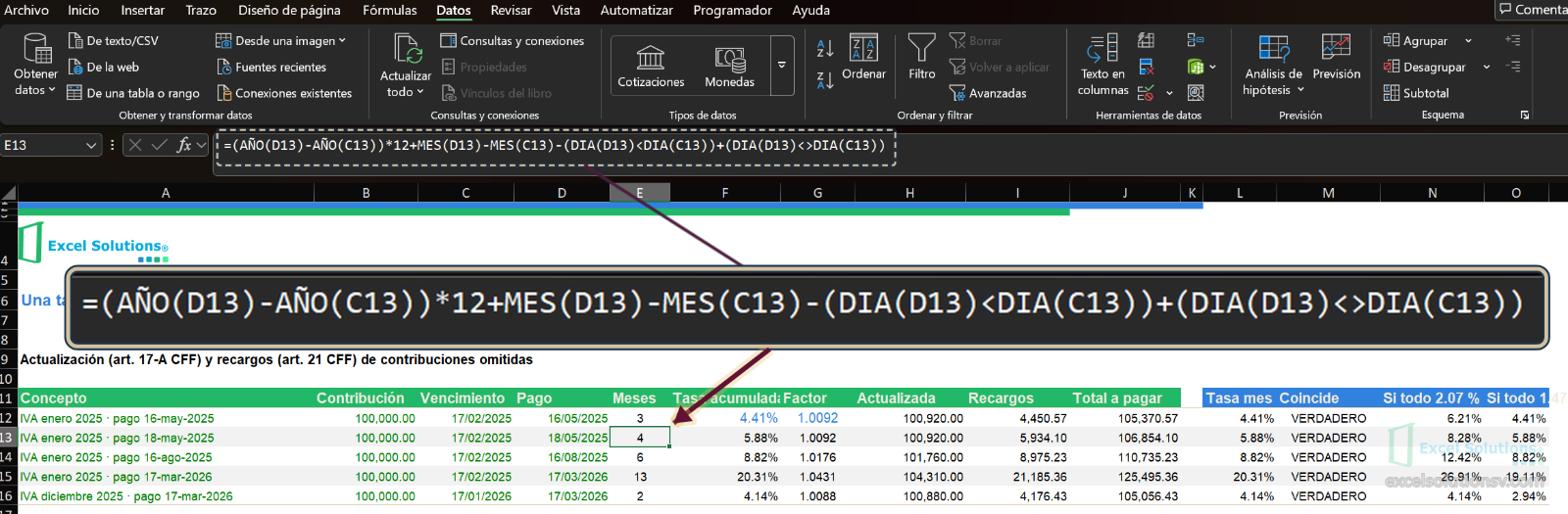Viewport: 1568px width, 514px height.
Task: Click the Comentarios button
Action: [x=1533, y=10]
